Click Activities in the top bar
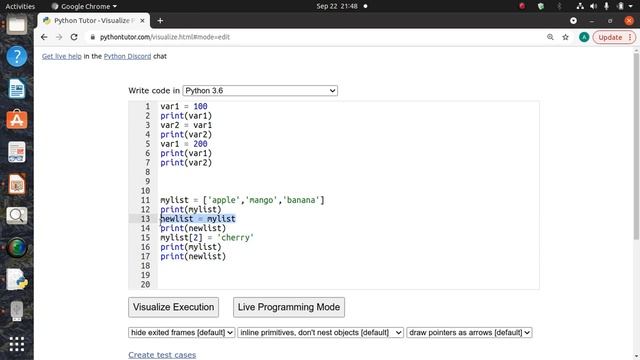 point(20,6)
